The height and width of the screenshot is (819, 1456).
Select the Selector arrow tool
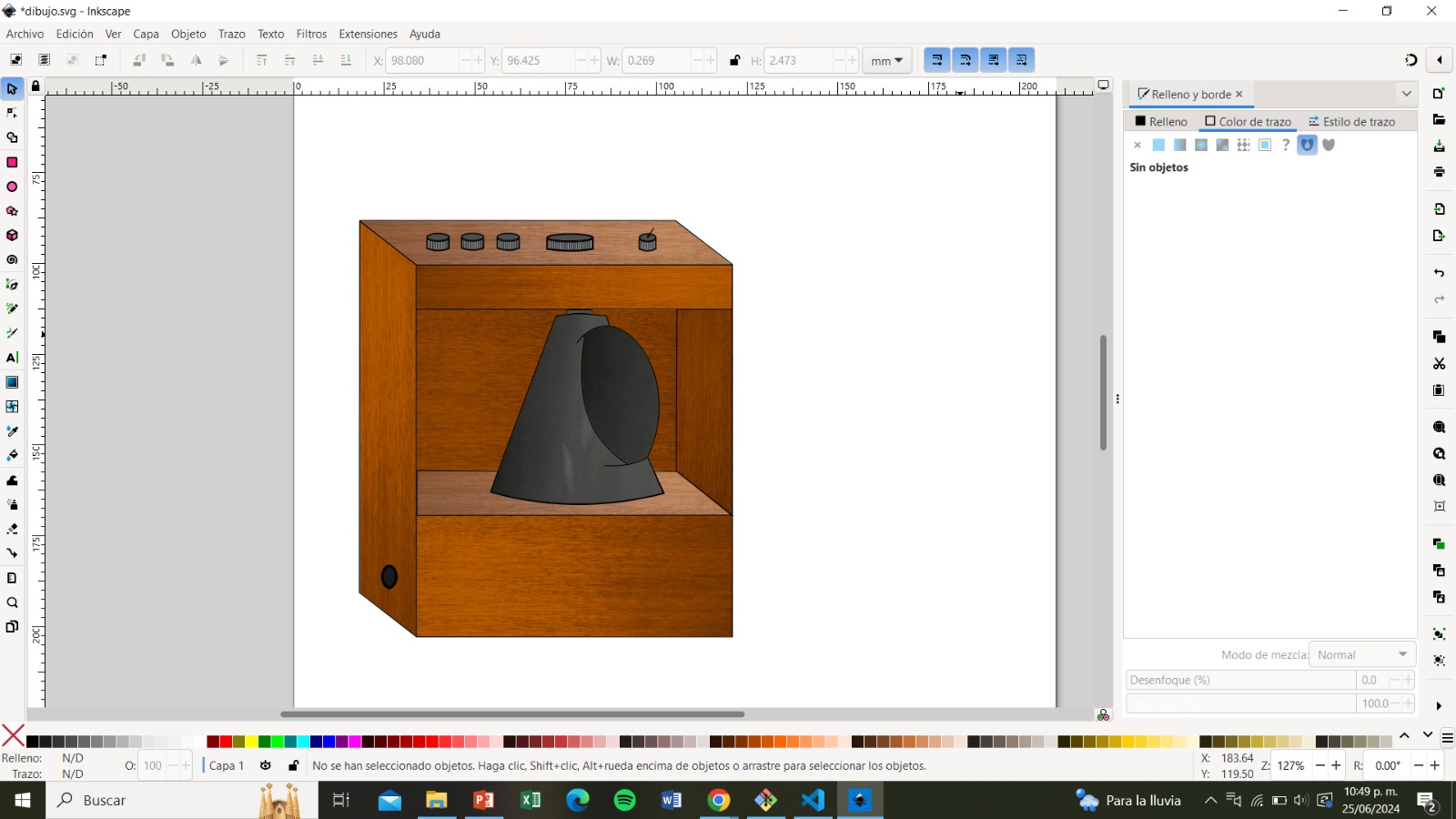click(x=12, y=89)
